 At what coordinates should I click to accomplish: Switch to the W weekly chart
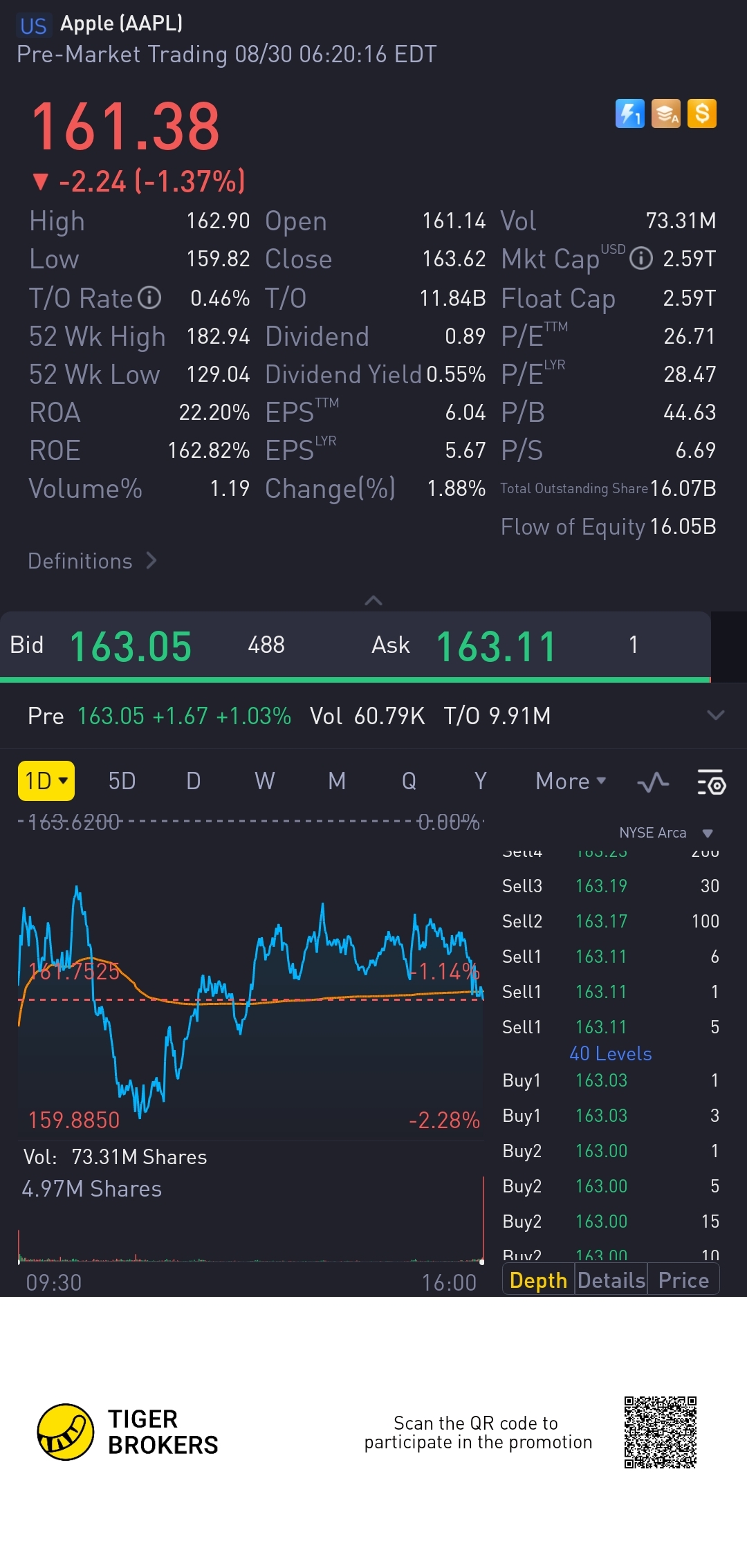click(264, 782)
